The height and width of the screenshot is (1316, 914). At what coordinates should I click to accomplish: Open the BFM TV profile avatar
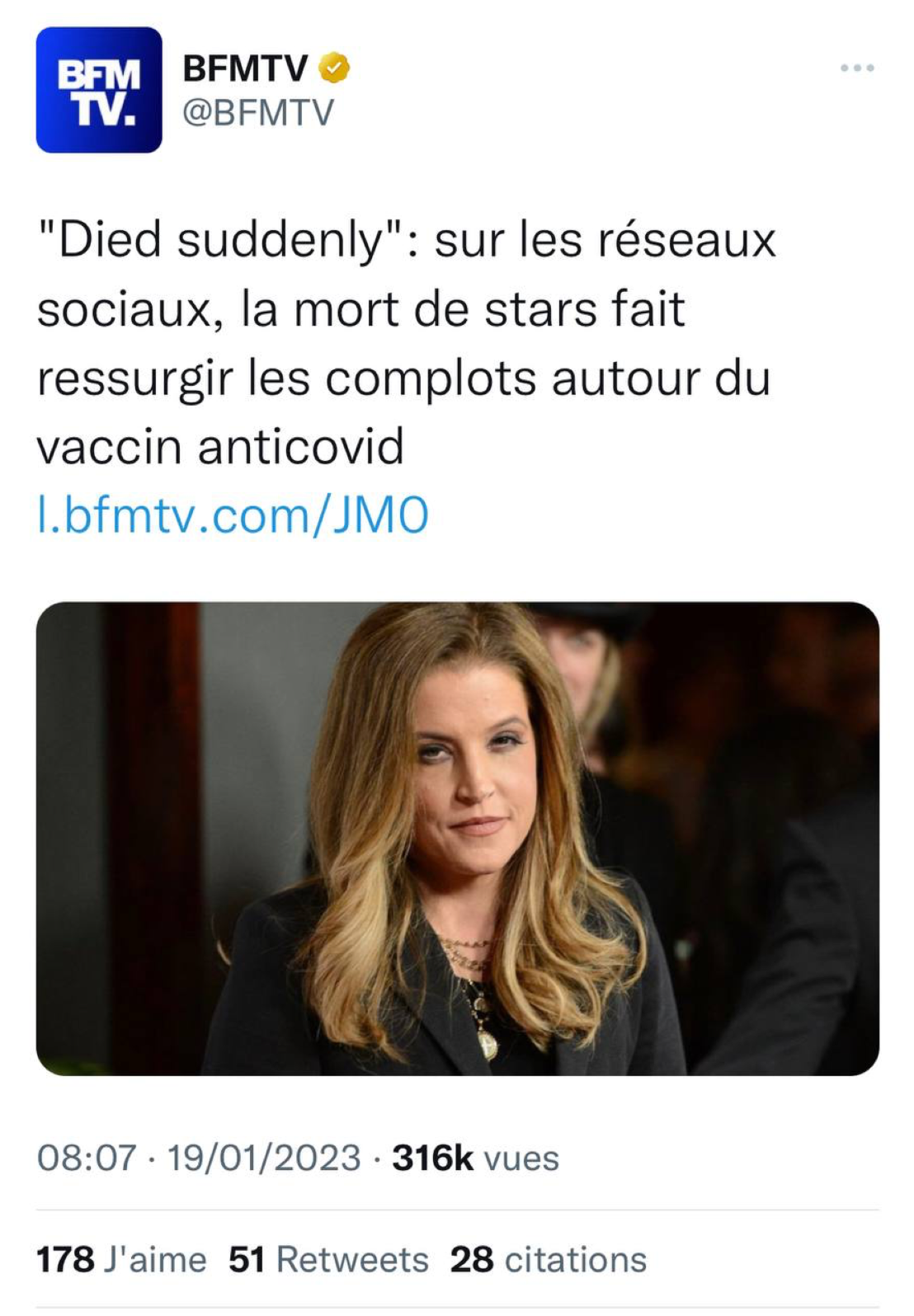point(99,90)
